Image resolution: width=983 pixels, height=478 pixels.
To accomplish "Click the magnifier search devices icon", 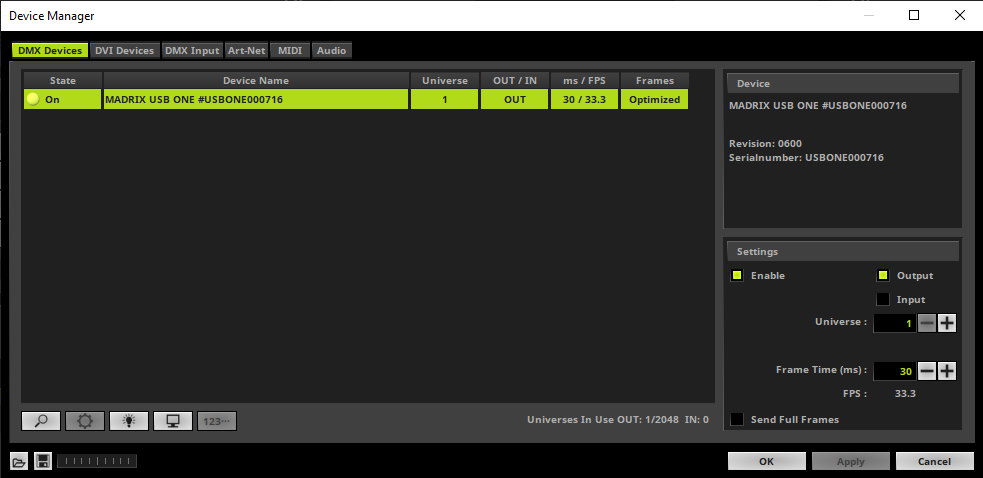I will pyautogui.click(x=41, y=421).
